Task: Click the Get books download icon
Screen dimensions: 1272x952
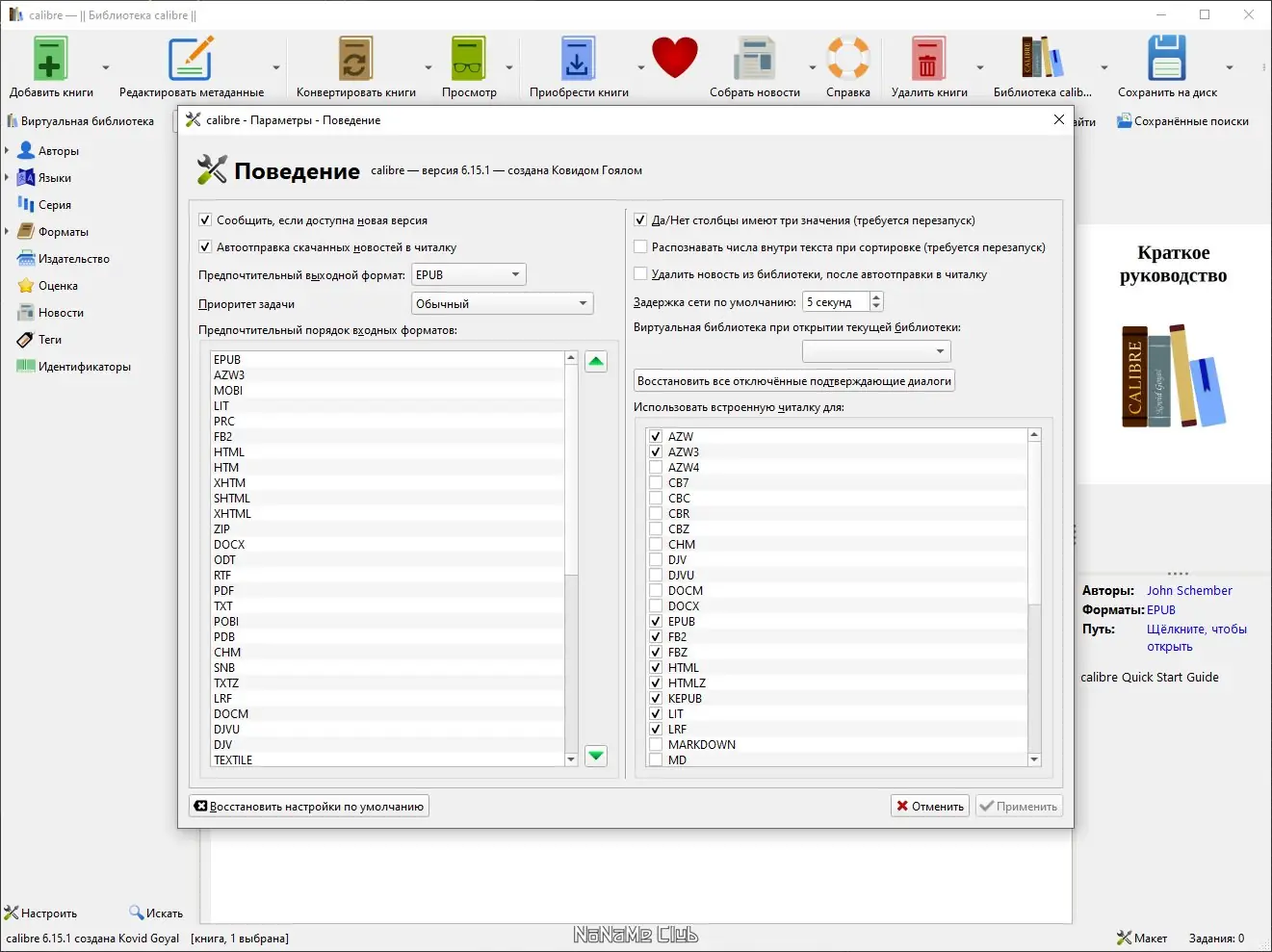Action: coord(578,59)
